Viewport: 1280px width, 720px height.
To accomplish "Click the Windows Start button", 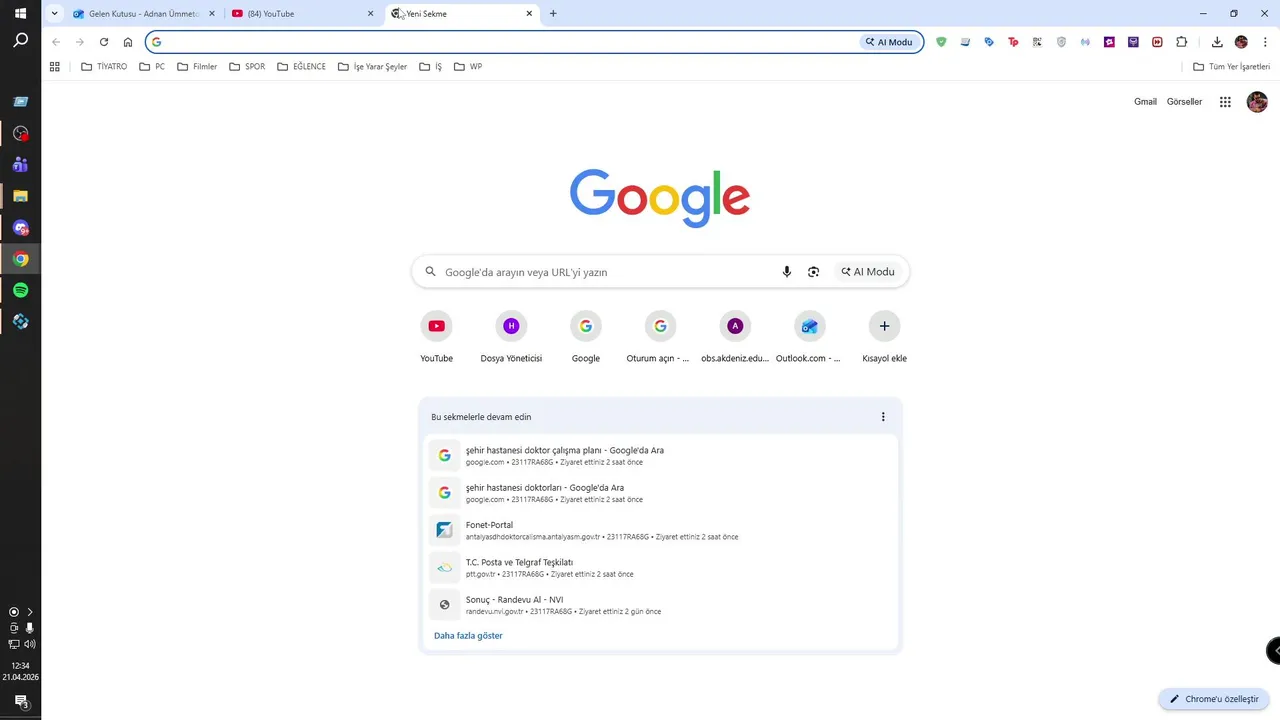I will tap(21, 13).
